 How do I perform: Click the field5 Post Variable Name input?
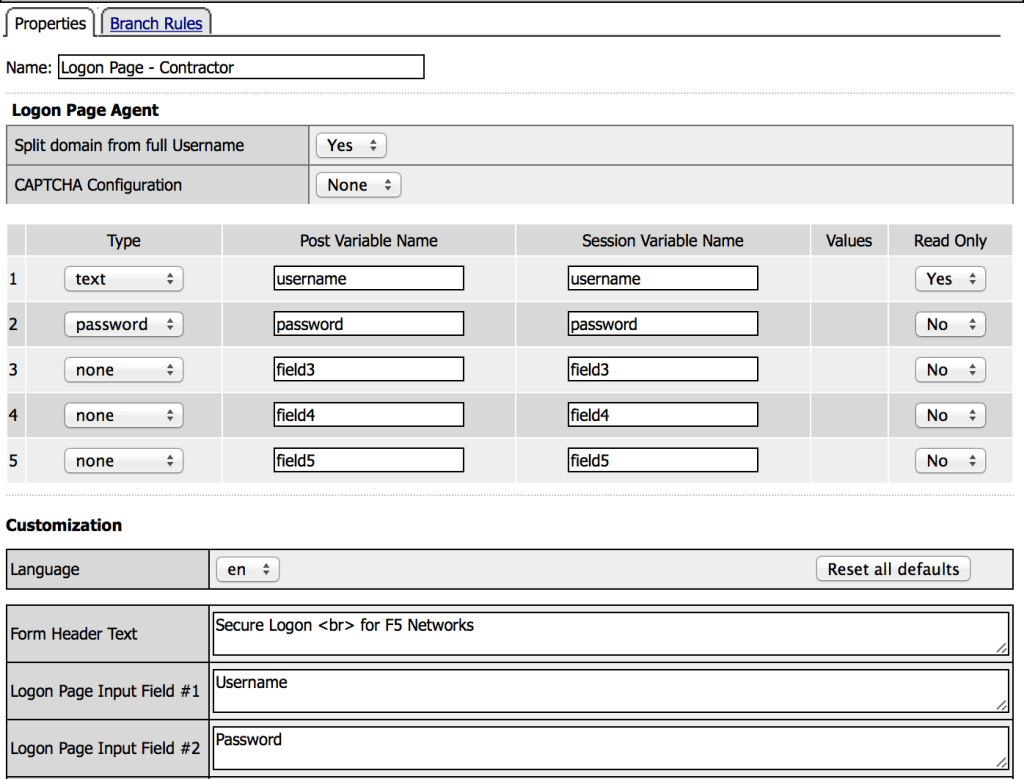pyautogui.click(x=368, y=460)
